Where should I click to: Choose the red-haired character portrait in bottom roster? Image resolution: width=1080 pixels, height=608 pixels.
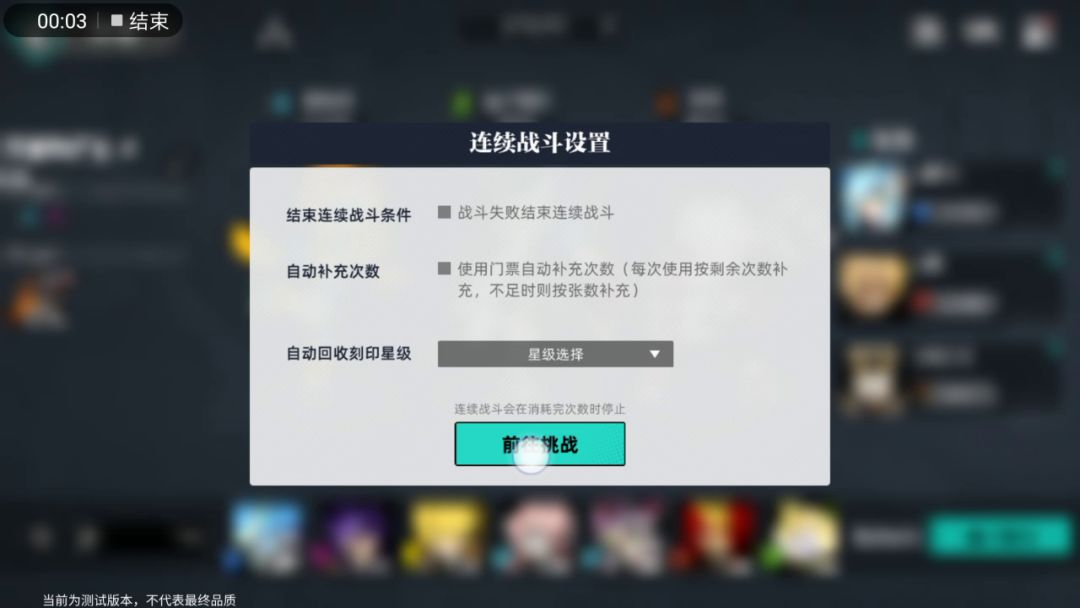(x=716, y=538)
